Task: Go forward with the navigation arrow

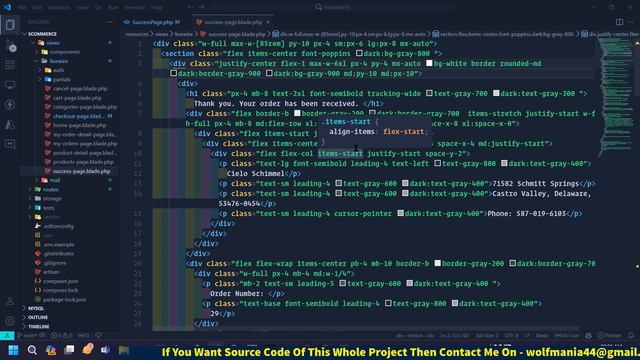Action: (202, 7)
